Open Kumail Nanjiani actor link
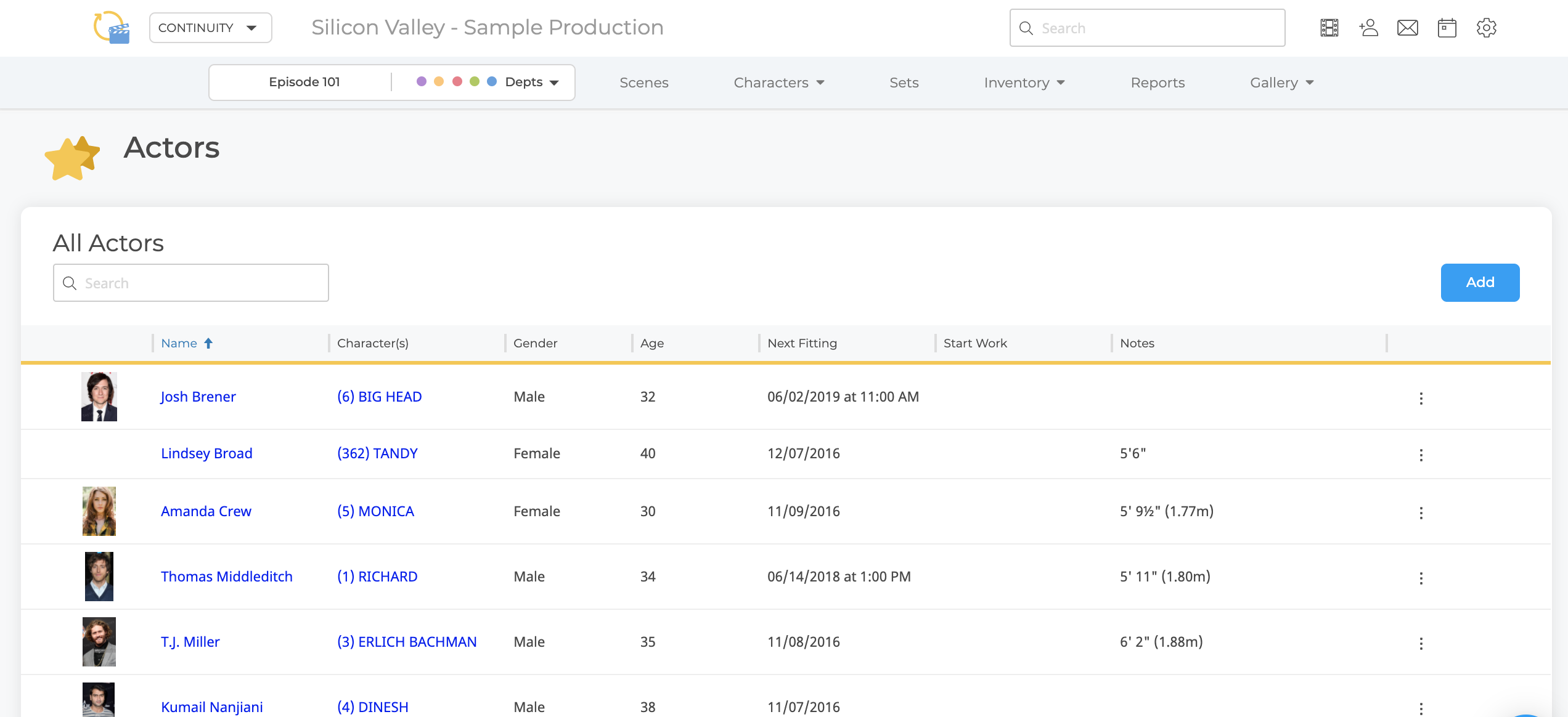 point(212,707)
